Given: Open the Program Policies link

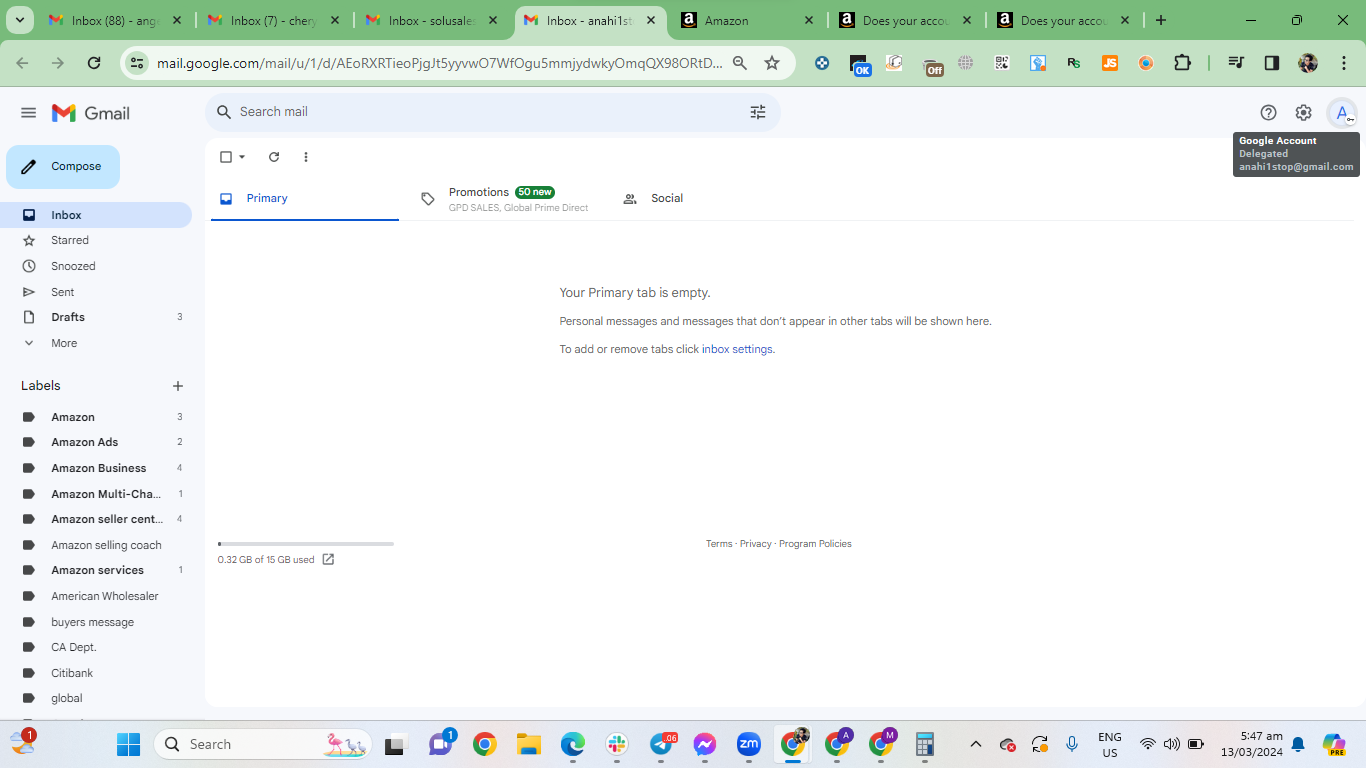Looking at the screenshot, I should click(x=815, y=544).
